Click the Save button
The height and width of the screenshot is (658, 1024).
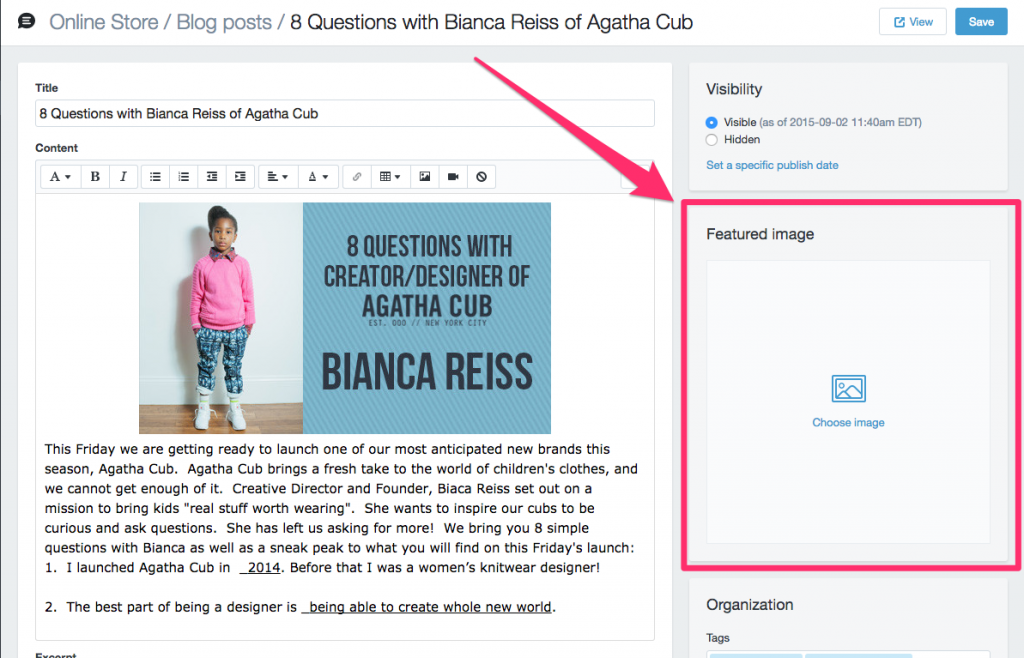point(981,22)
